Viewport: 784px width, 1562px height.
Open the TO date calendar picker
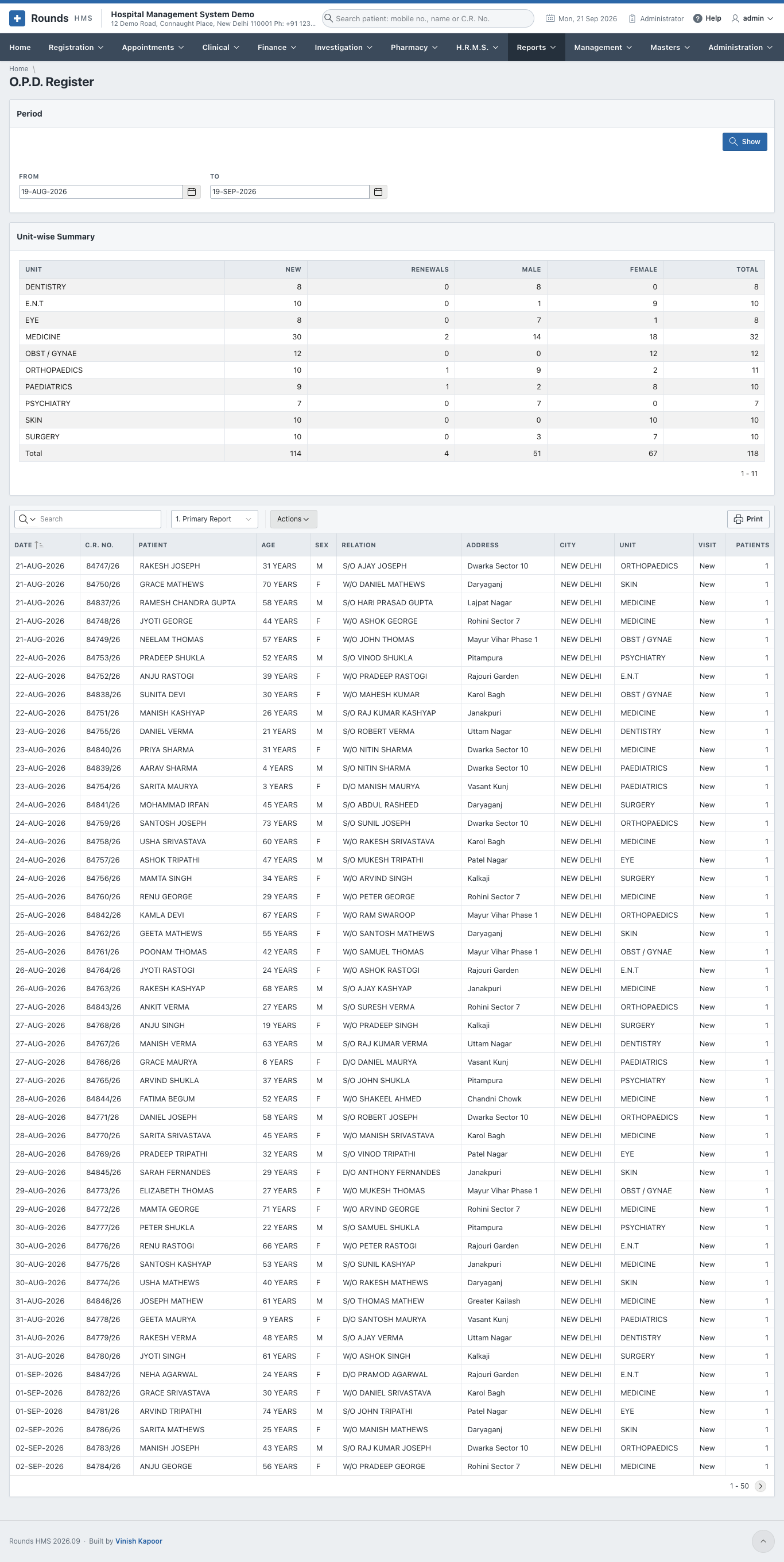point(378,192)
